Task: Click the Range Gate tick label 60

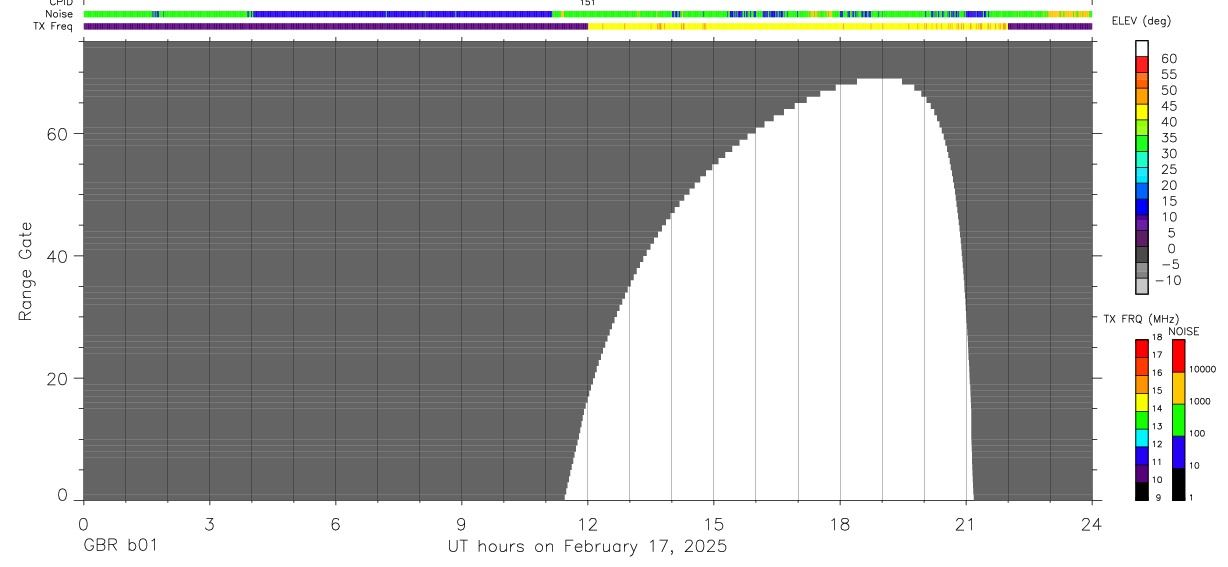Action: (58, 134)
